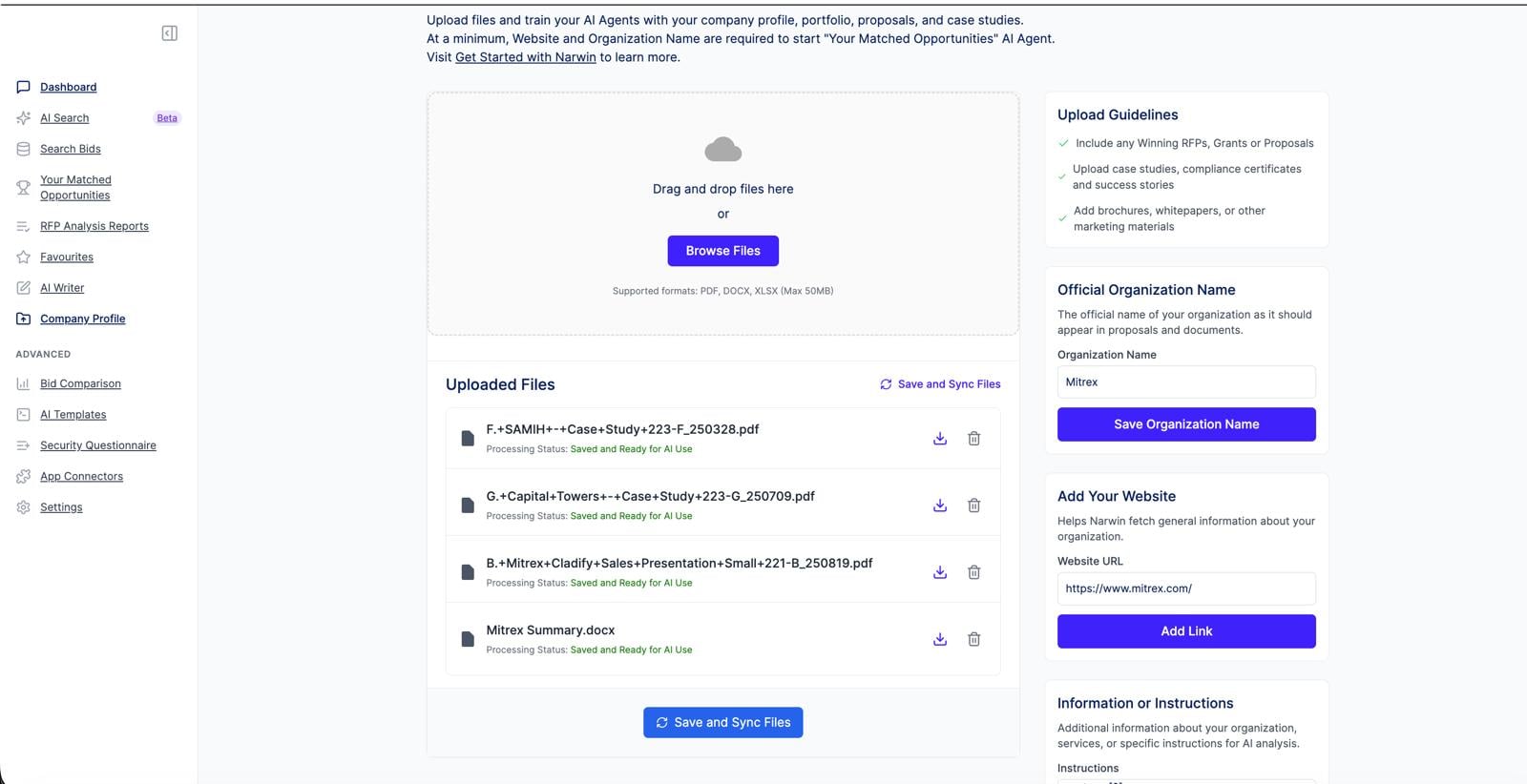Click the Organization Name input field

[x=1186, y=382]
